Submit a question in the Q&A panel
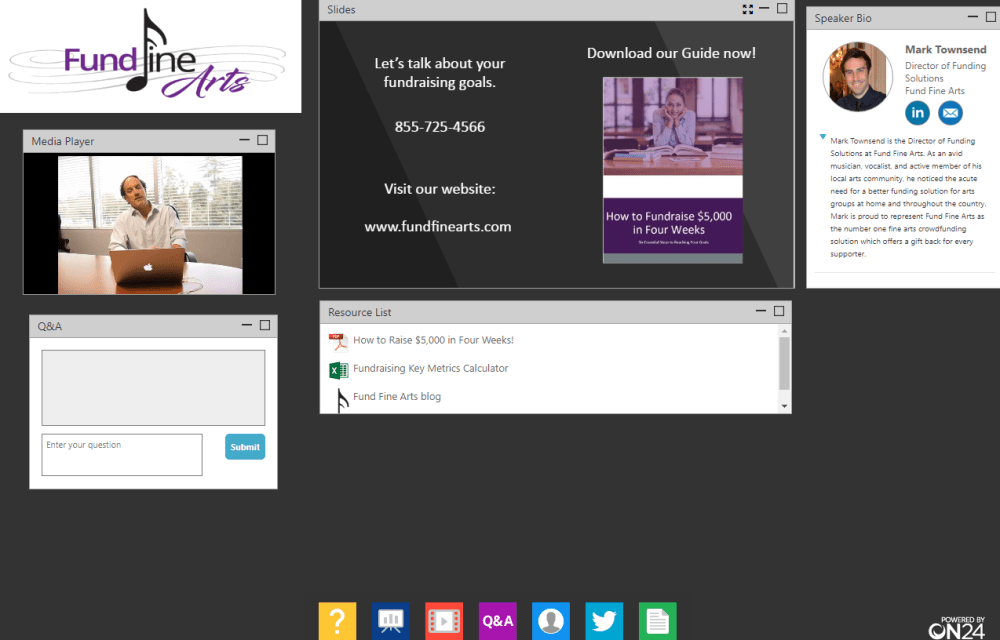 pyautogui.click(x=244, y=447)
